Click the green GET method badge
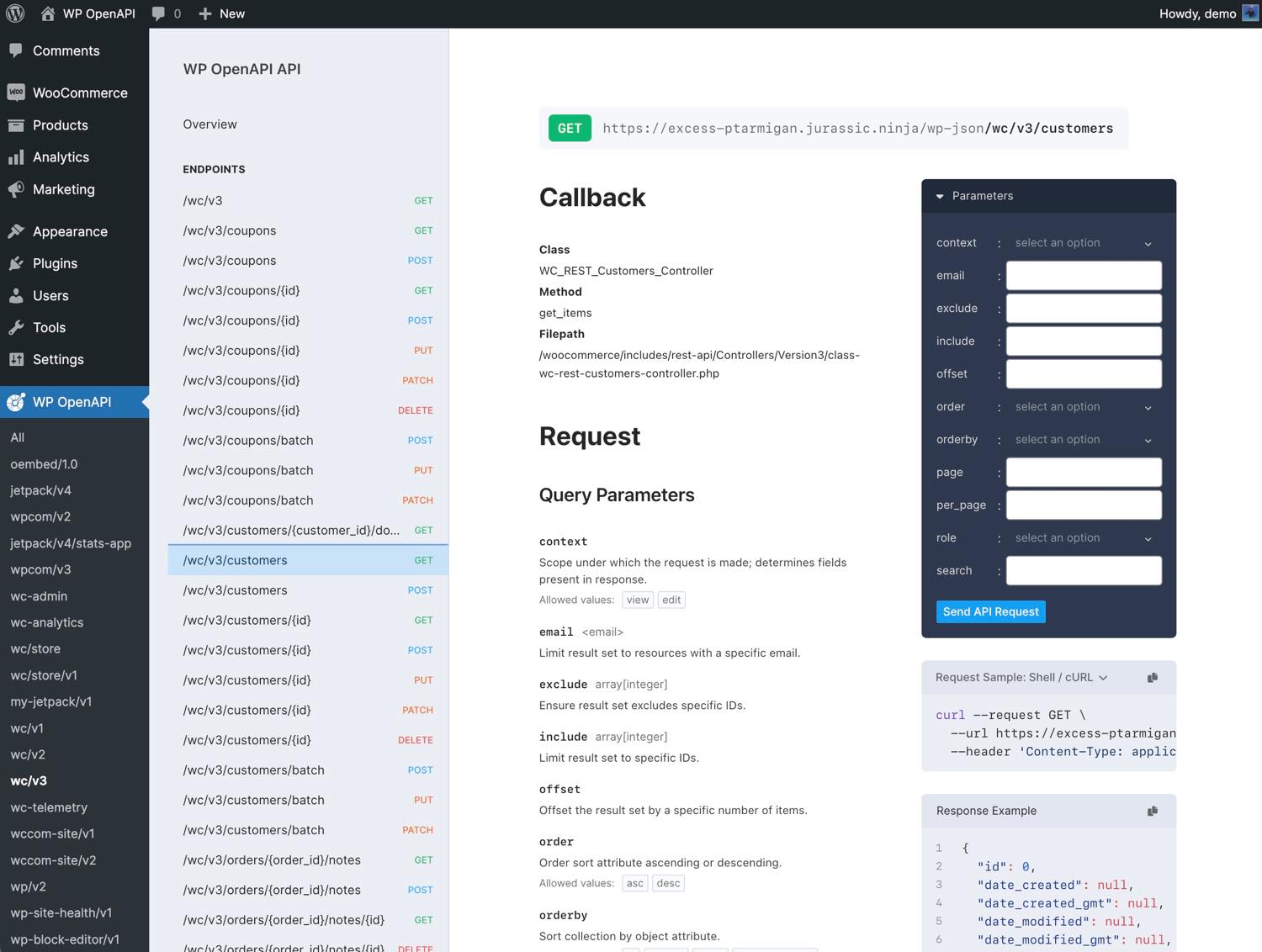This screenshot has width=1262, height=952. [570, 129]
